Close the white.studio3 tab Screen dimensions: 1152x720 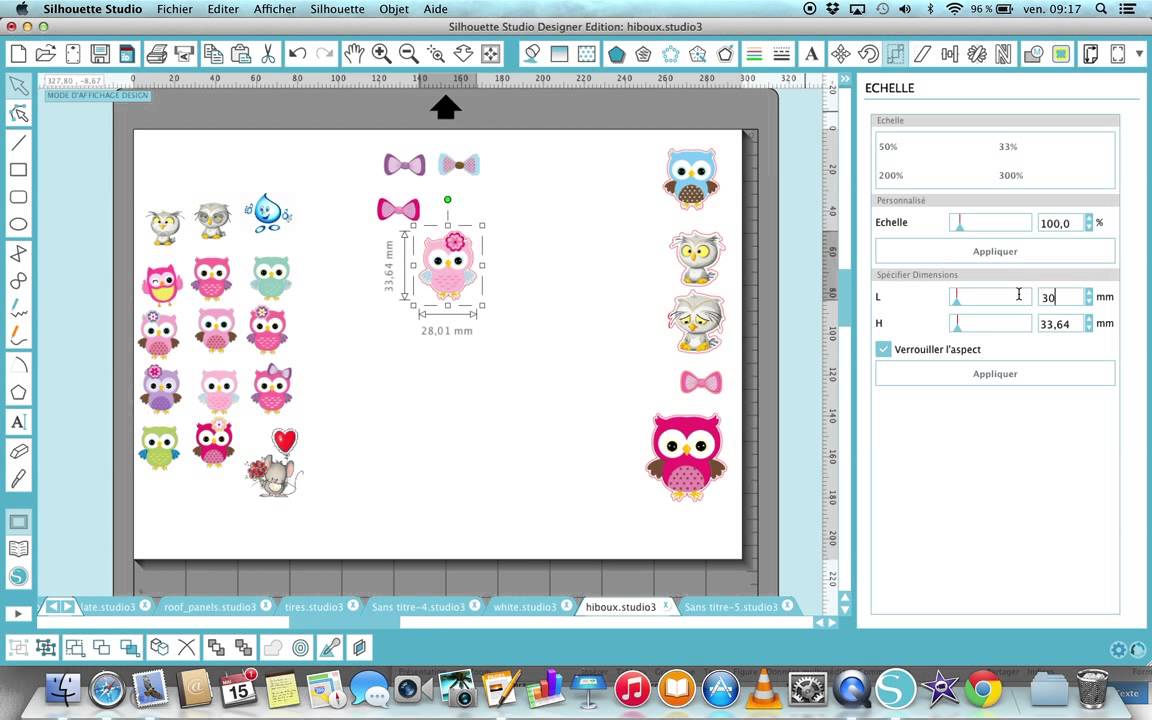(x=566, y=605)
